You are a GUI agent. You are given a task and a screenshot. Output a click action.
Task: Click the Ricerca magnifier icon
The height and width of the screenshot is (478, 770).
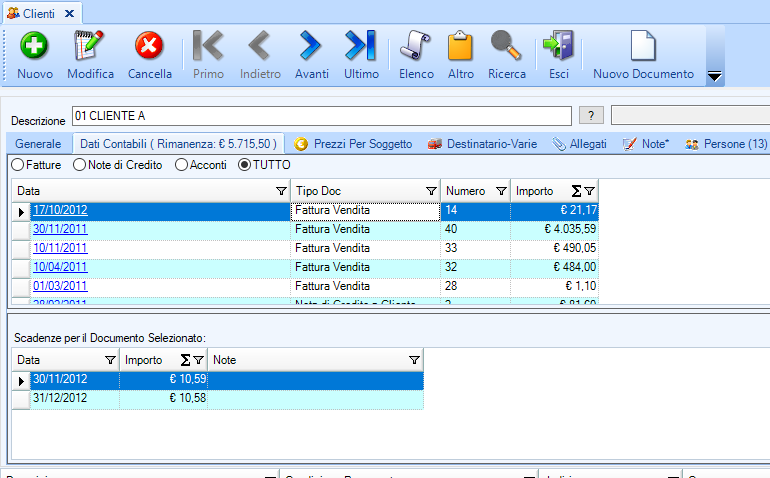coord(507,47)
